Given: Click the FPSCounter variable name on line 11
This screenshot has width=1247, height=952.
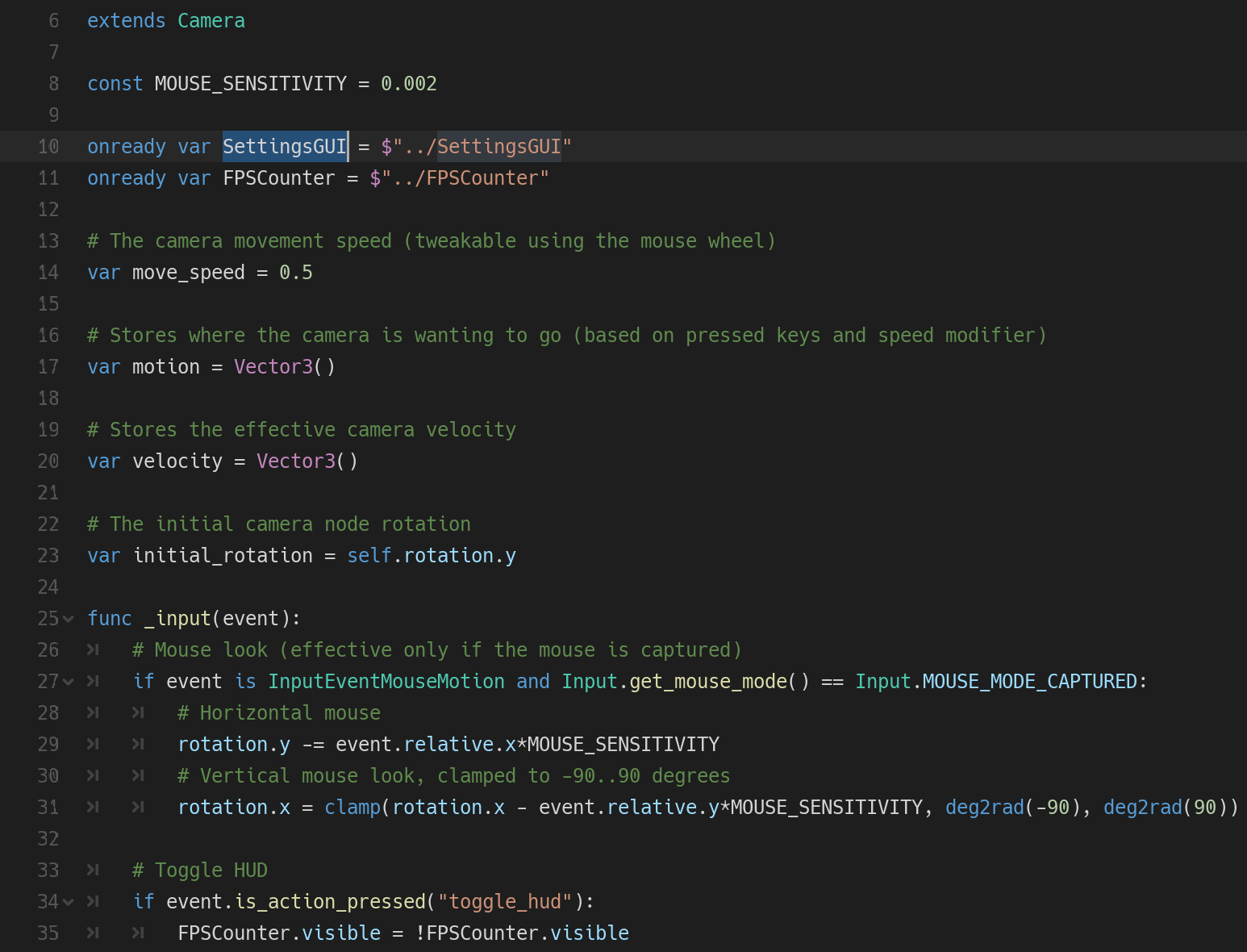Looking at the screenshot, I should pyautogui.click(x=279, y=178).
